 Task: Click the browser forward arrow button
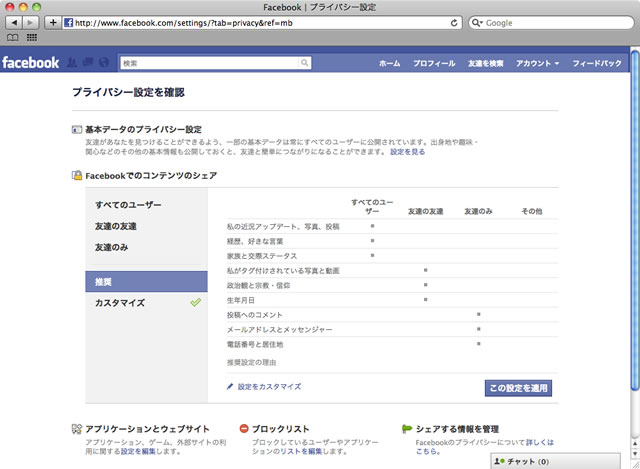tap(31, 23)
